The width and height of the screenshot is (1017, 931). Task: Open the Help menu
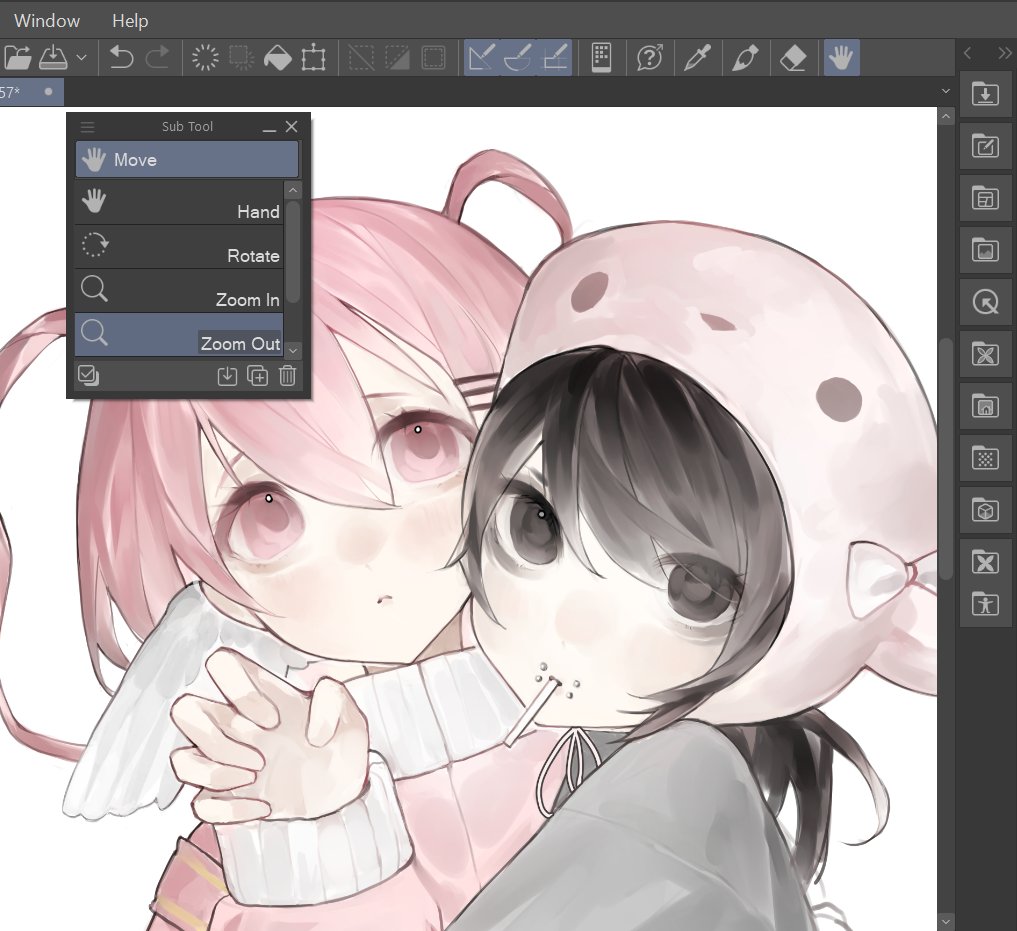coord(130,21)
